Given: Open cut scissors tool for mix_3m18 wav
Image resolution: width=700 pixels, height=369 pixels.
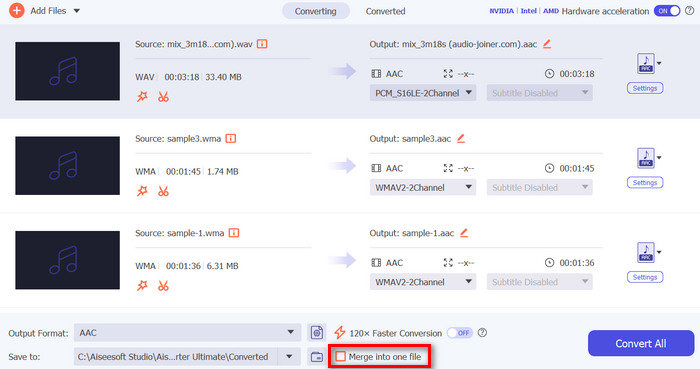Looking at the screenshot, I should [163, 97].
